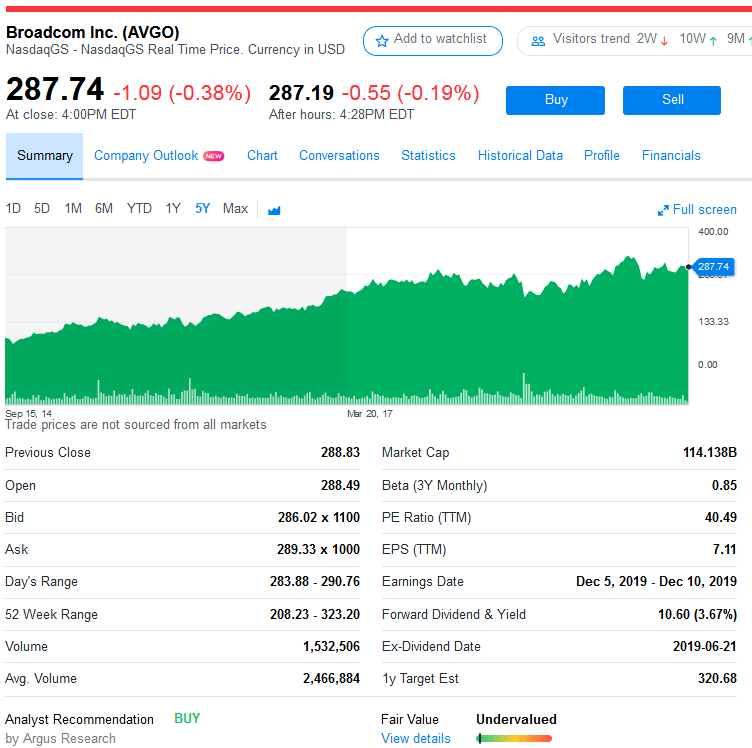Click the Earnings Date value

coord(656,581)
